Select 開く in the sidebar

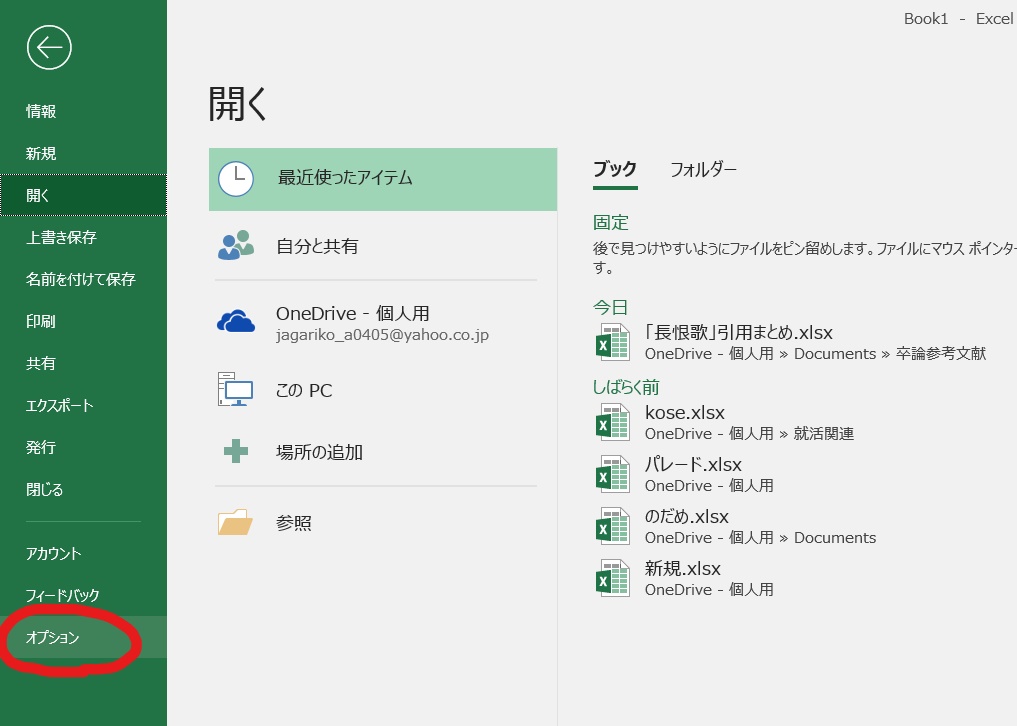(x=83, y=195)
